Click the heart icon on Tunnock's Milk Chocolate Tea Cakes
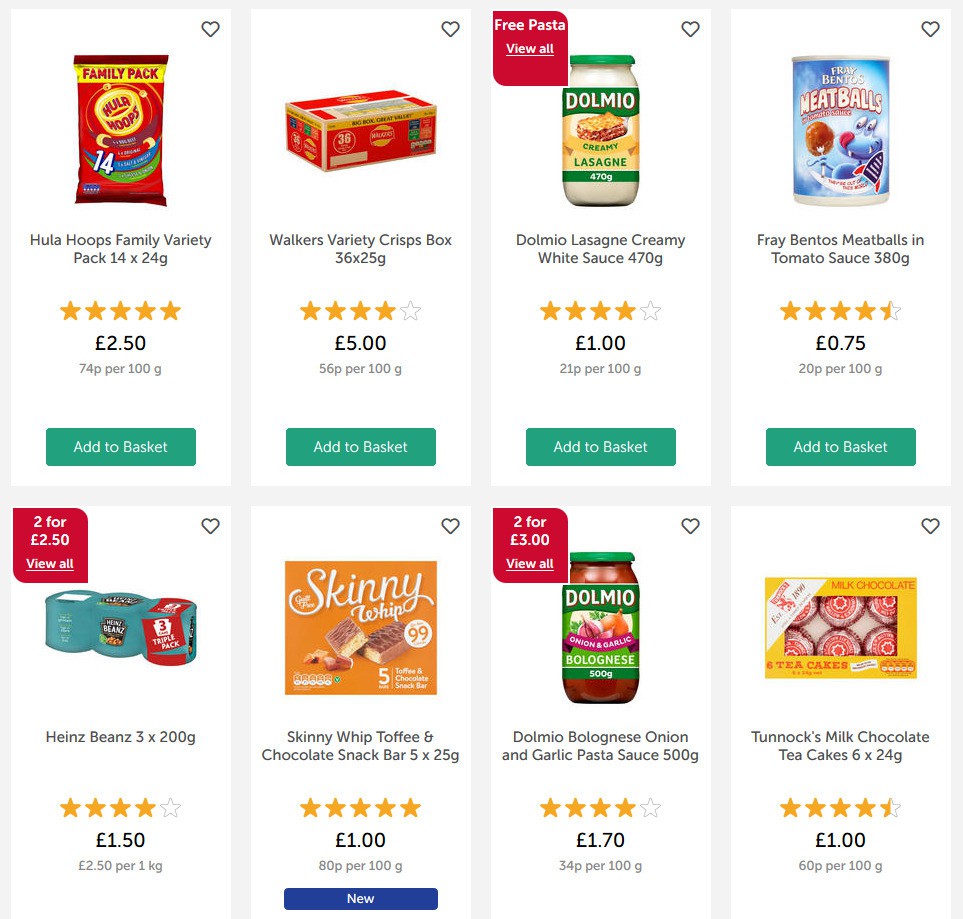963x919 pixels. pos(930,525)
